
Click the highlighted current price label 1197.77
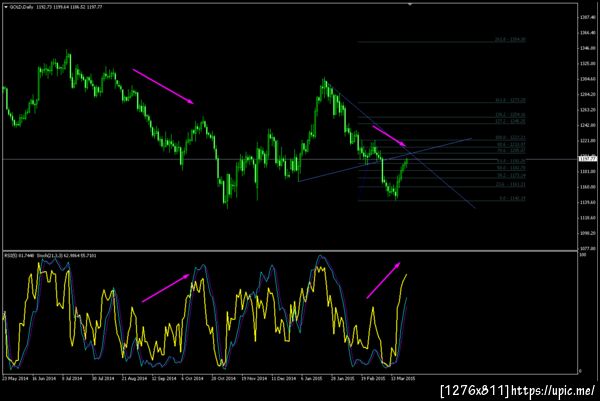pyautogui.click(x=588, y=159)
